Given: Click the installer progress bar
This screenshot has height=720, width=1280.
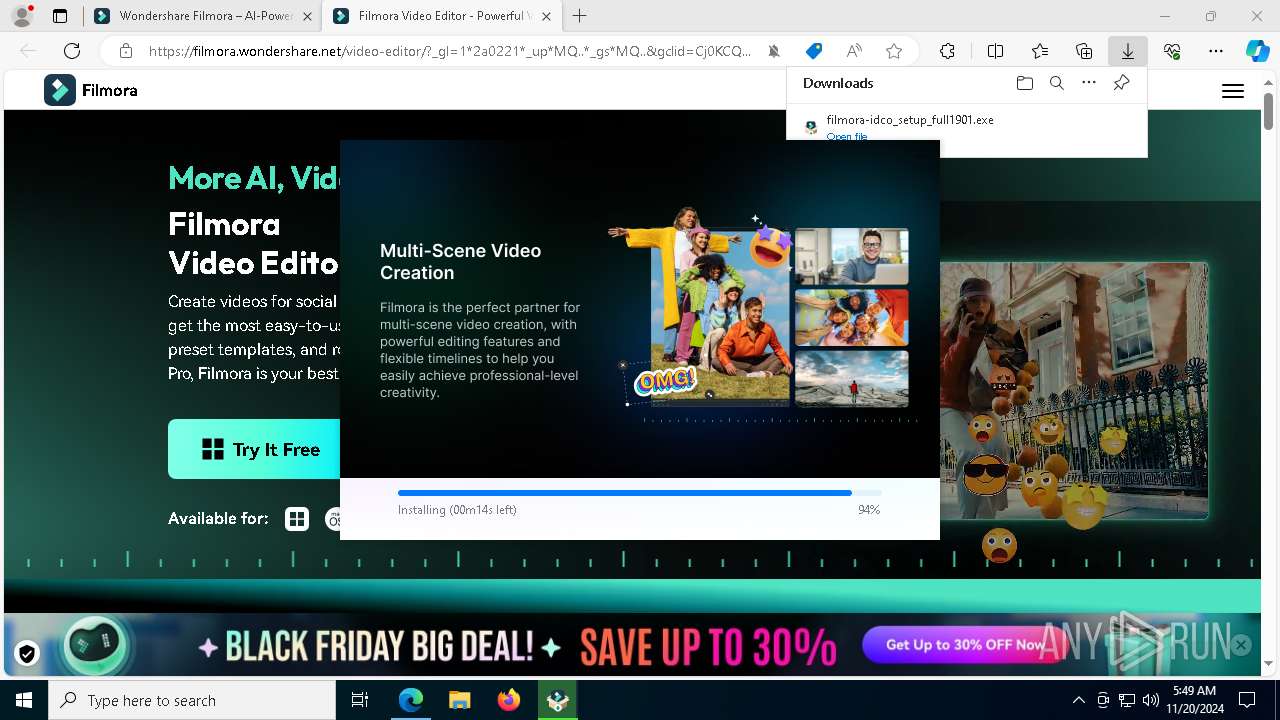Looking at the screenshot, I should 640,493.
